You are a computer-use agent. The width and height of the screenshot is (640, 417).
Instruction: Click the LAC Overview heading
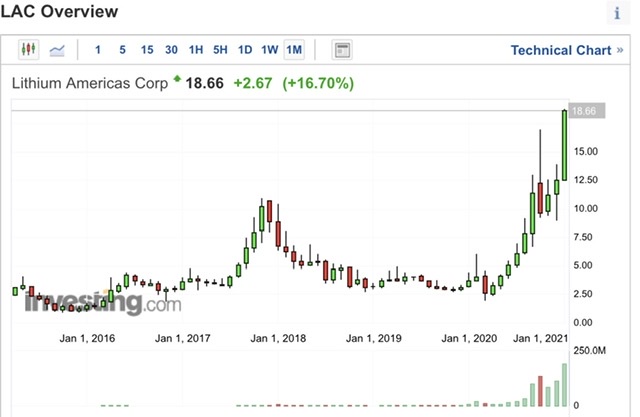(60, 11)
